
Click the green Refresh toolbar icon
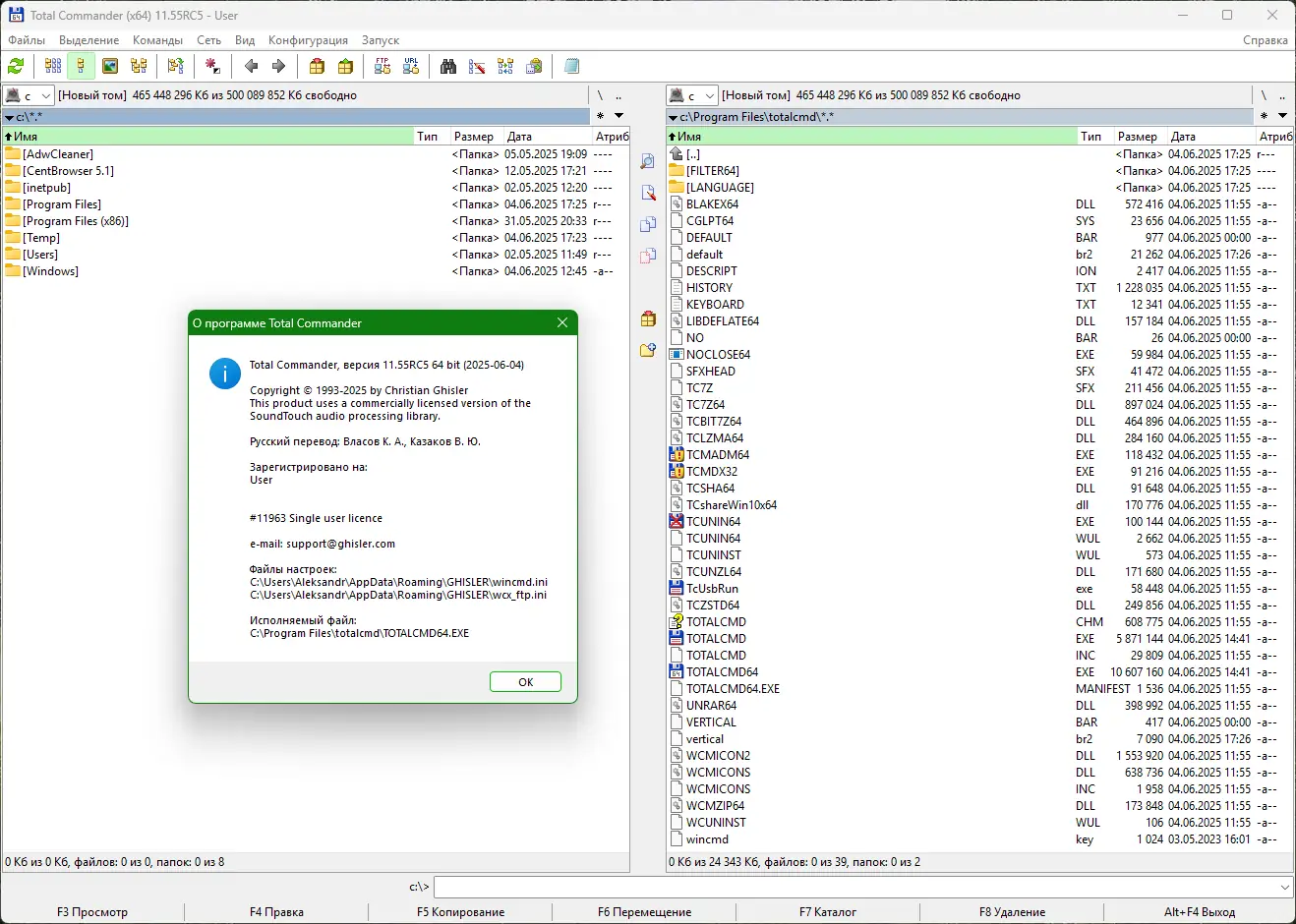pos(16,66)
